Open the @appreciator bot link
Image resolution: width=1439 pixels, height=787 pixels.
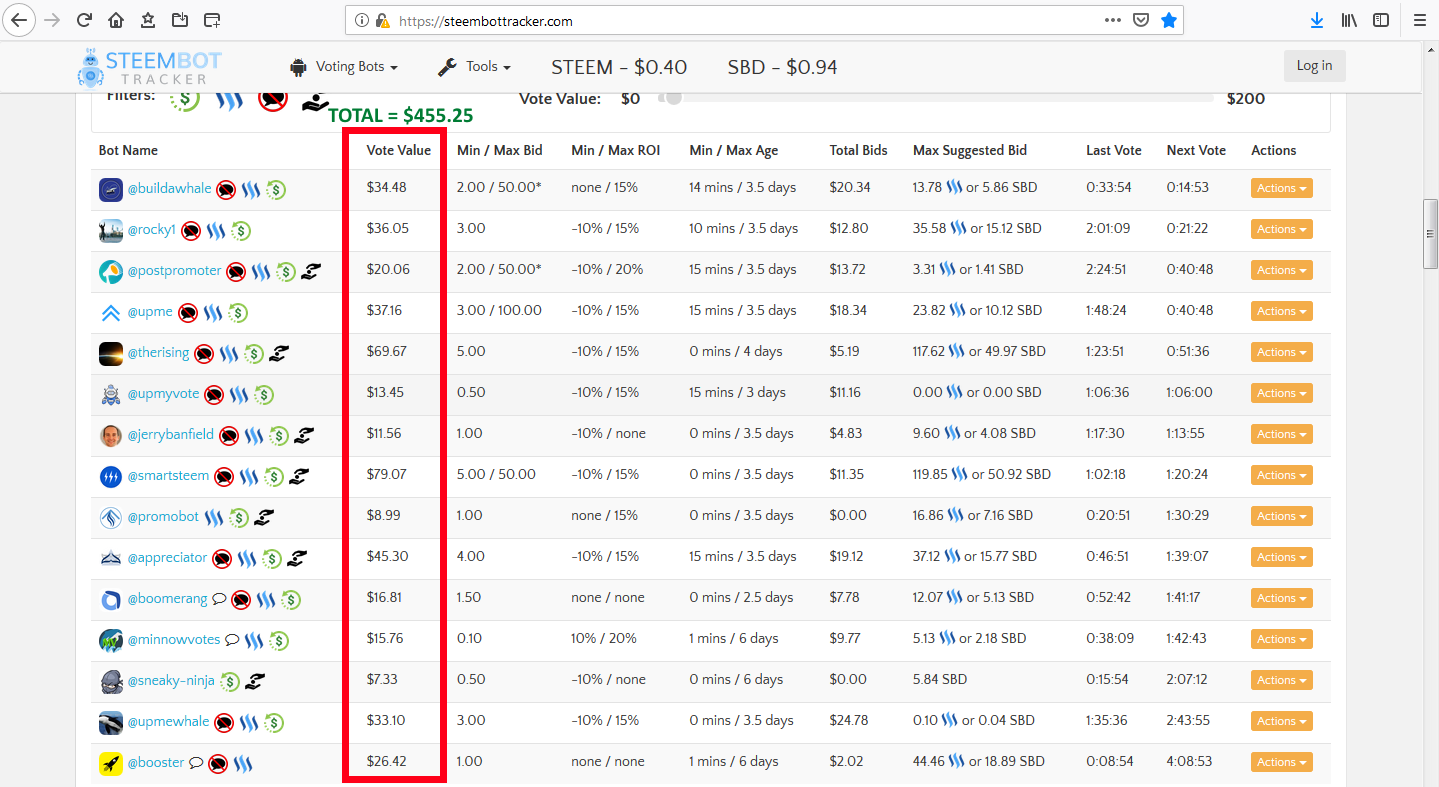(x=167, y=557)
